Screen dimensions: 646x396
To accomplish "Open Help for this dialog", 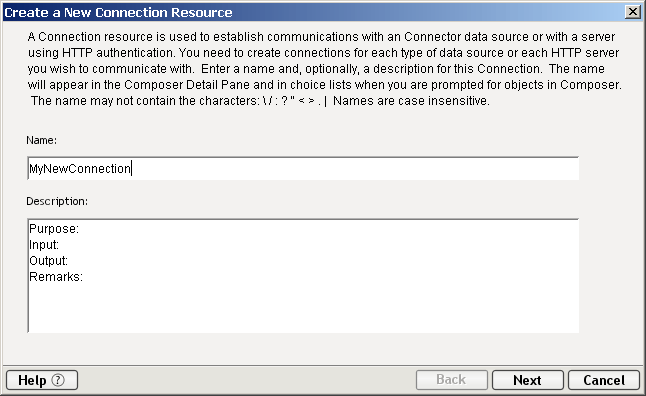I will (x=42, y=380).
